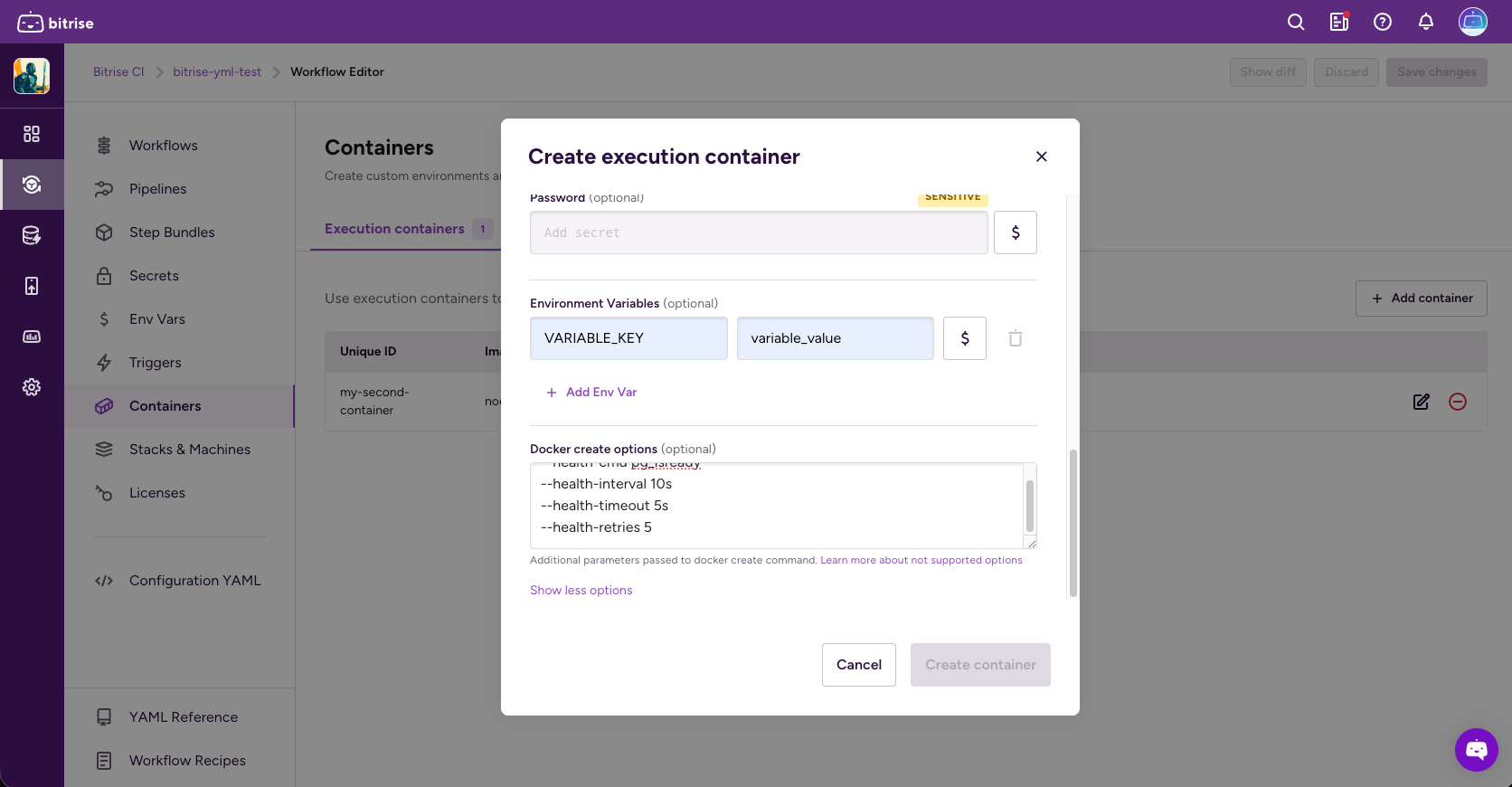Open the help question mark icon
The width and height of the screenshot is (1512, 787).
(1383, 23)
